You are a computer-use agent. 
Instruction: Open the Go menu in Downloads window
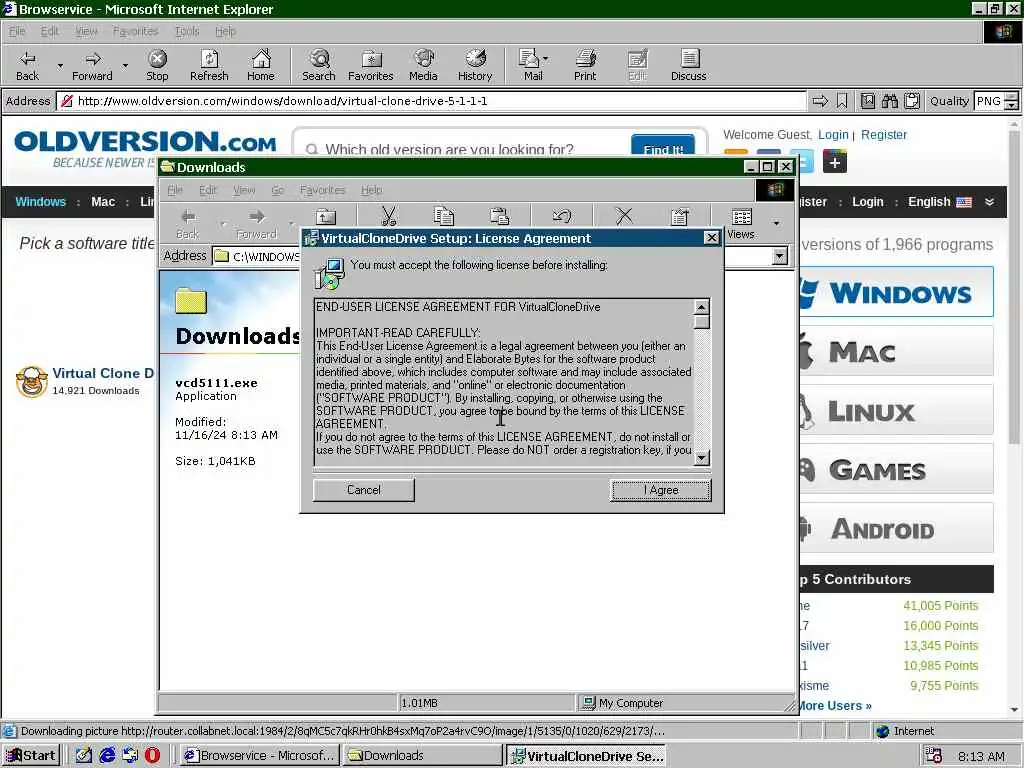(278, 190)
